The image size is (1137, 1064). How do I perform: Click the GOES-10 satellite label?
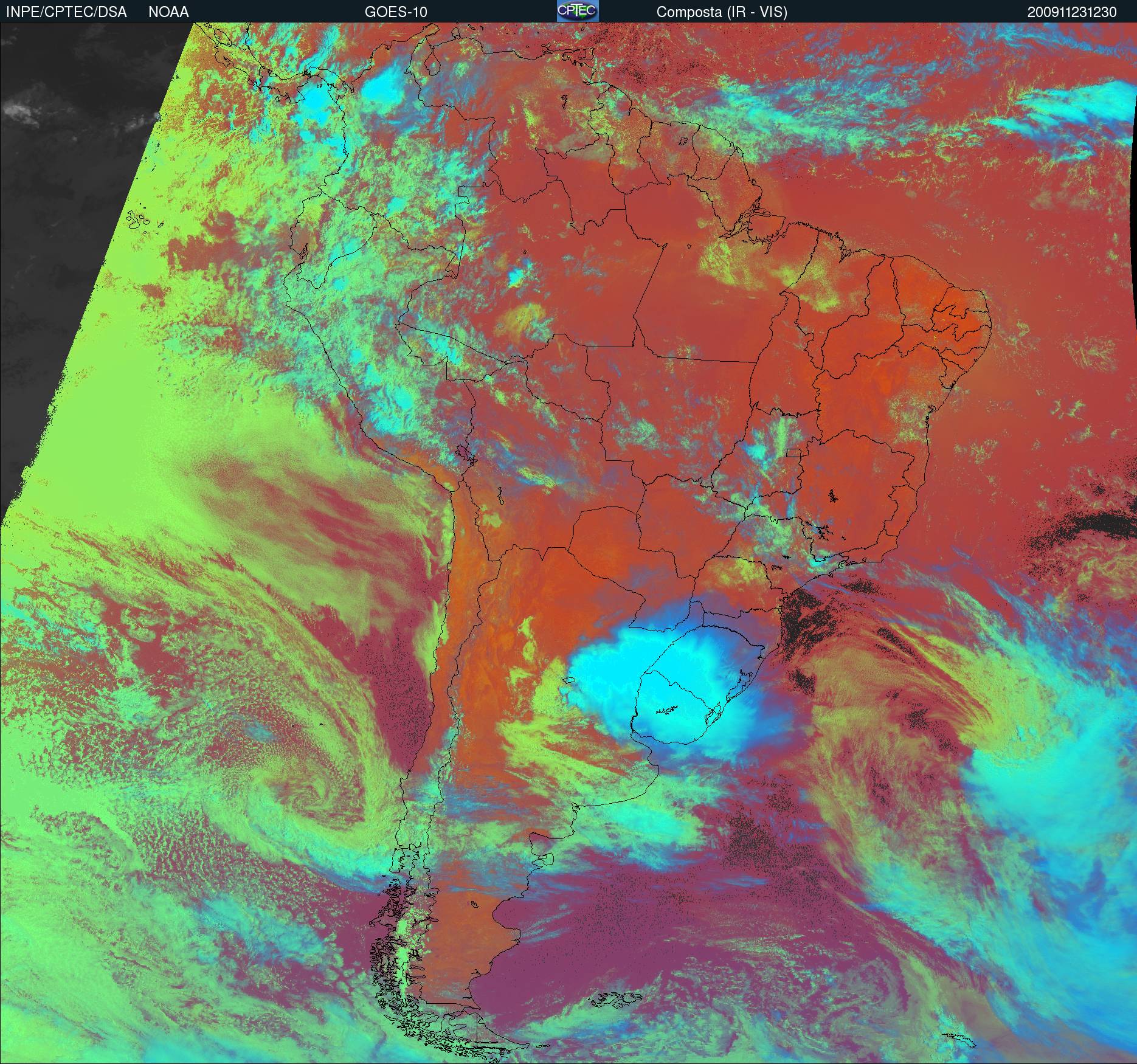pos(396,12)
